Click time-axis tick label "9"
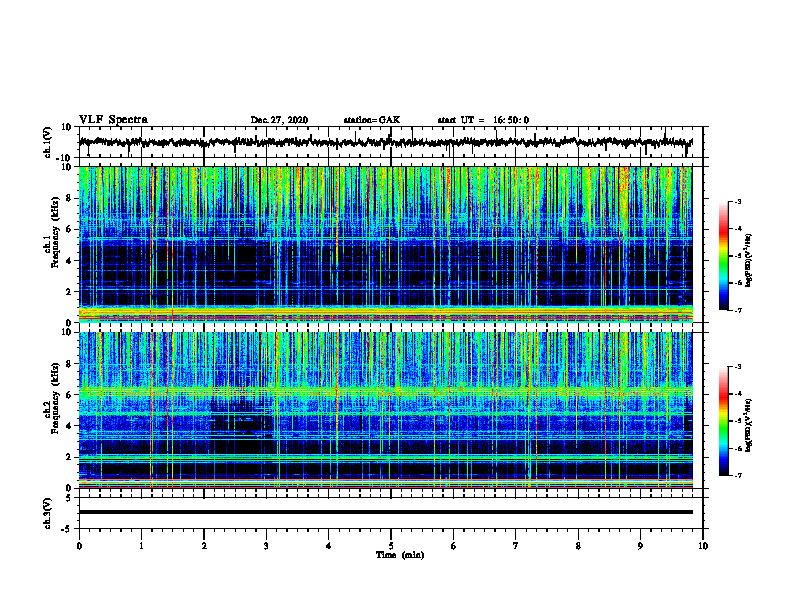 [x=640, y=546]
